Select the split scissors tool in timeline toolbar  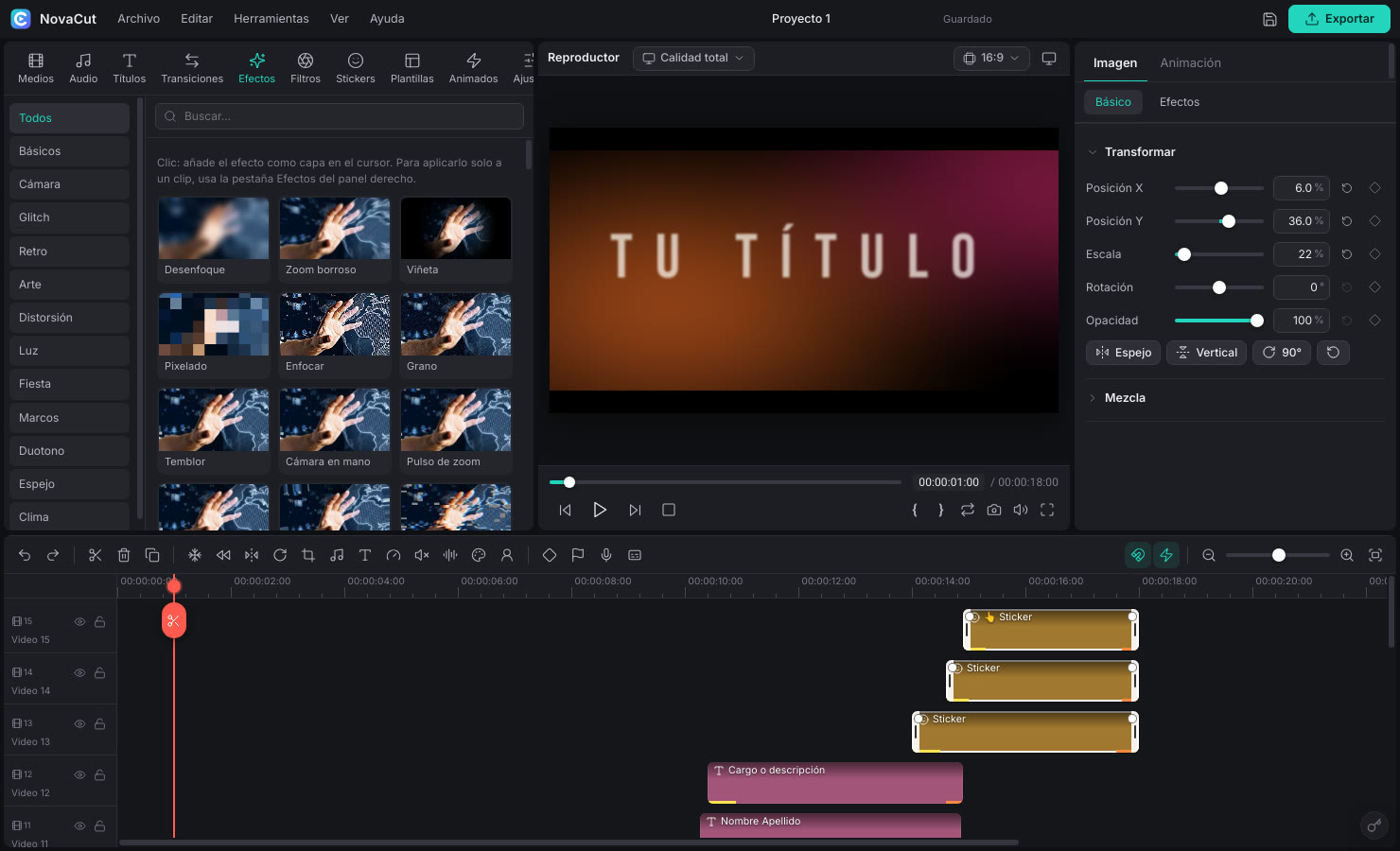(x=96, y=555)
